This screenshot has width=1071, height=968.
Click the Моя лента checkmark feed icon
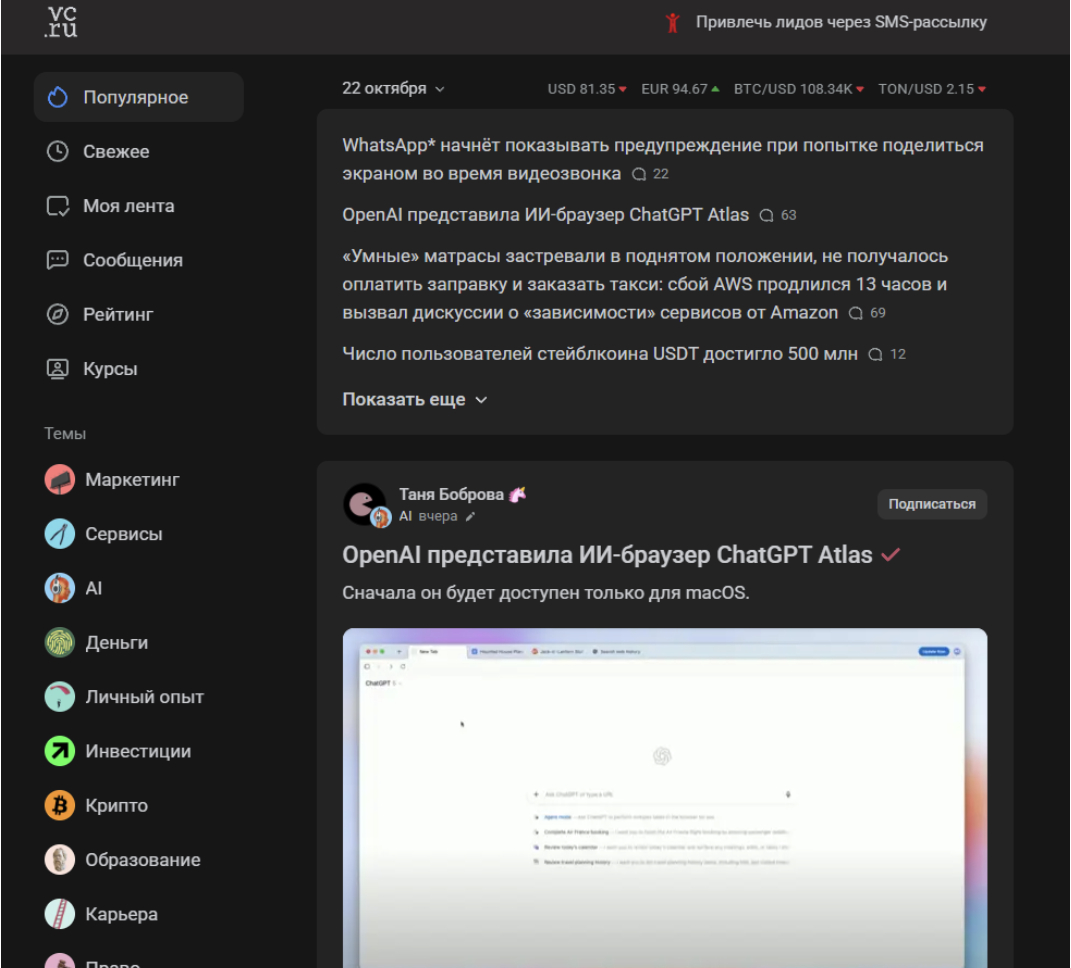click(x=58, y=206)
